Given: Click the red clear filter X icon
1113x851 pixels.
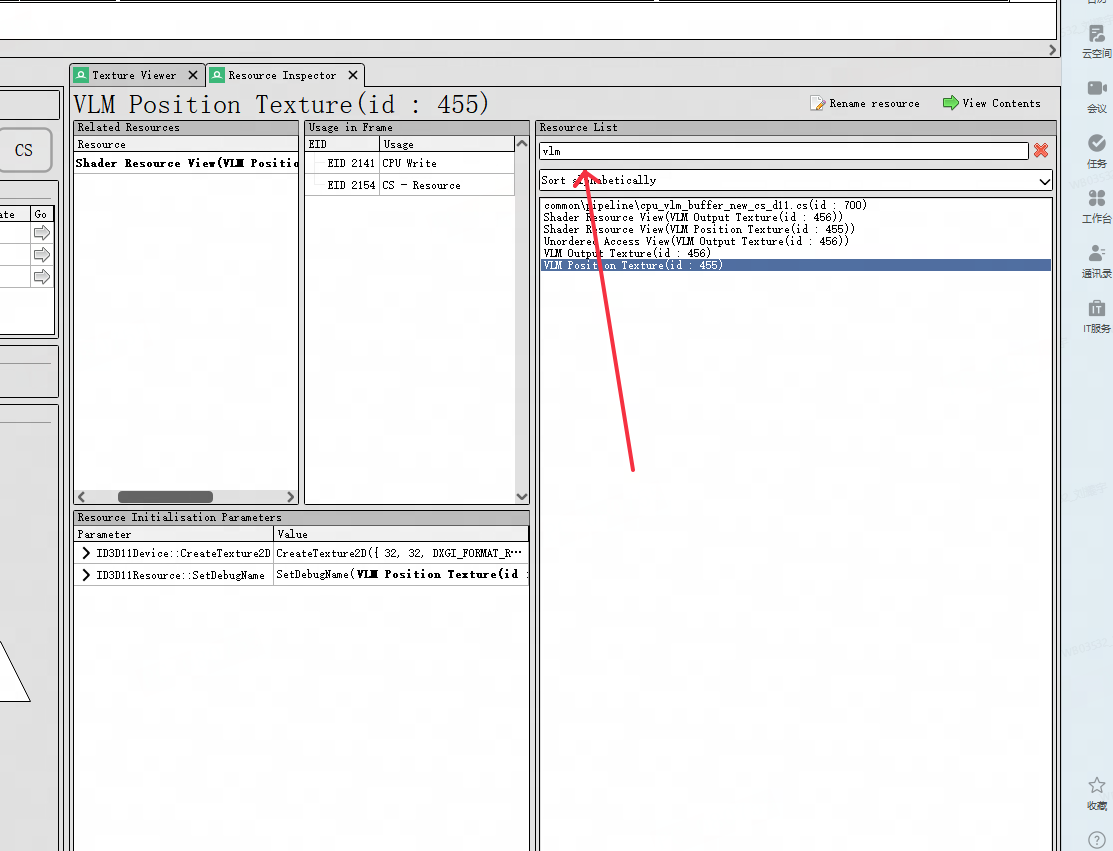Looking at the screenshot, I should (1041, 151).
